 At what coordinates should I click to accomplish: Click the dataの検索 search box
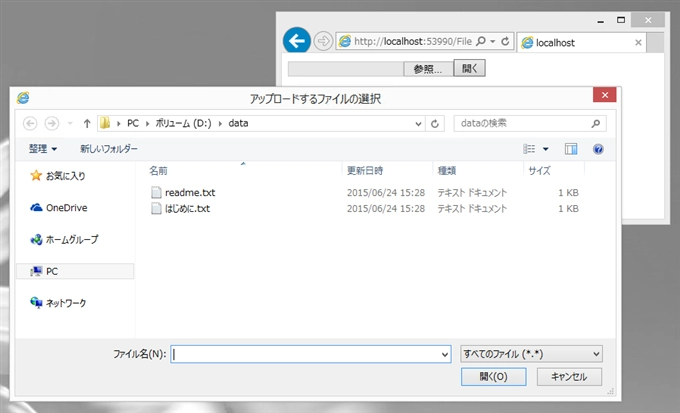[530, 124]
